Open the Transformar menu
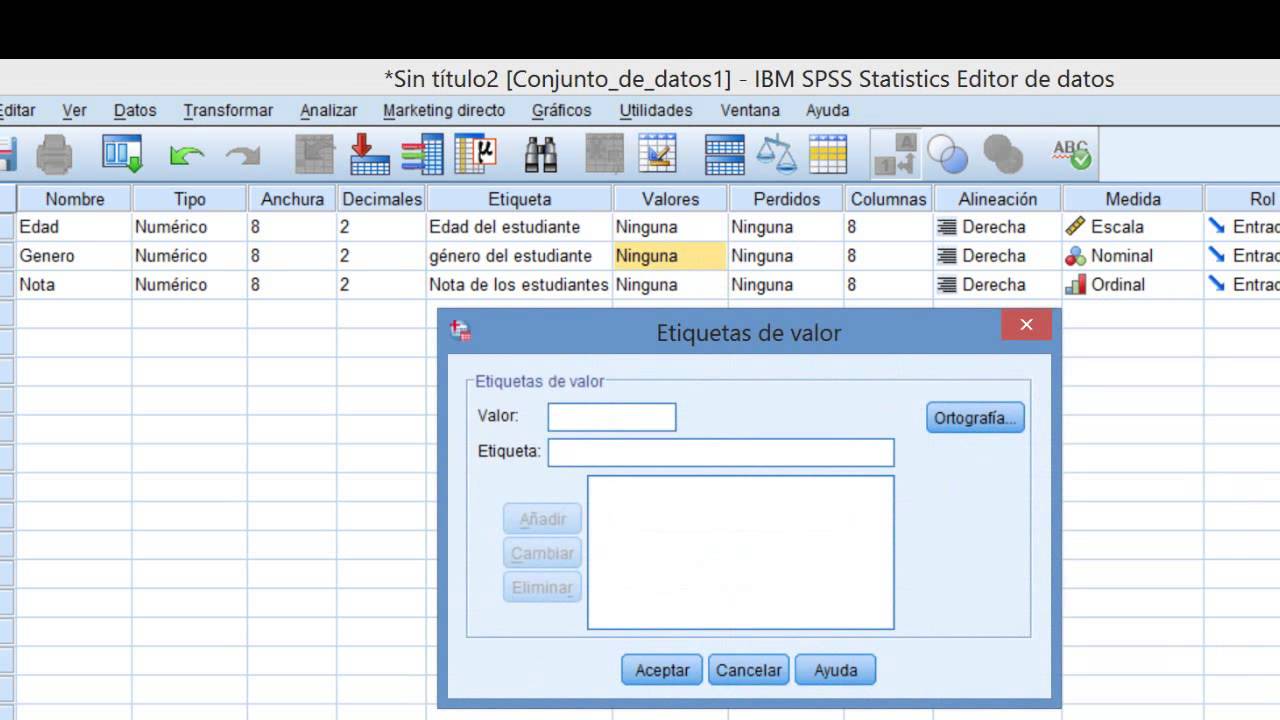 pyautogui.click(x=228, y=110)
